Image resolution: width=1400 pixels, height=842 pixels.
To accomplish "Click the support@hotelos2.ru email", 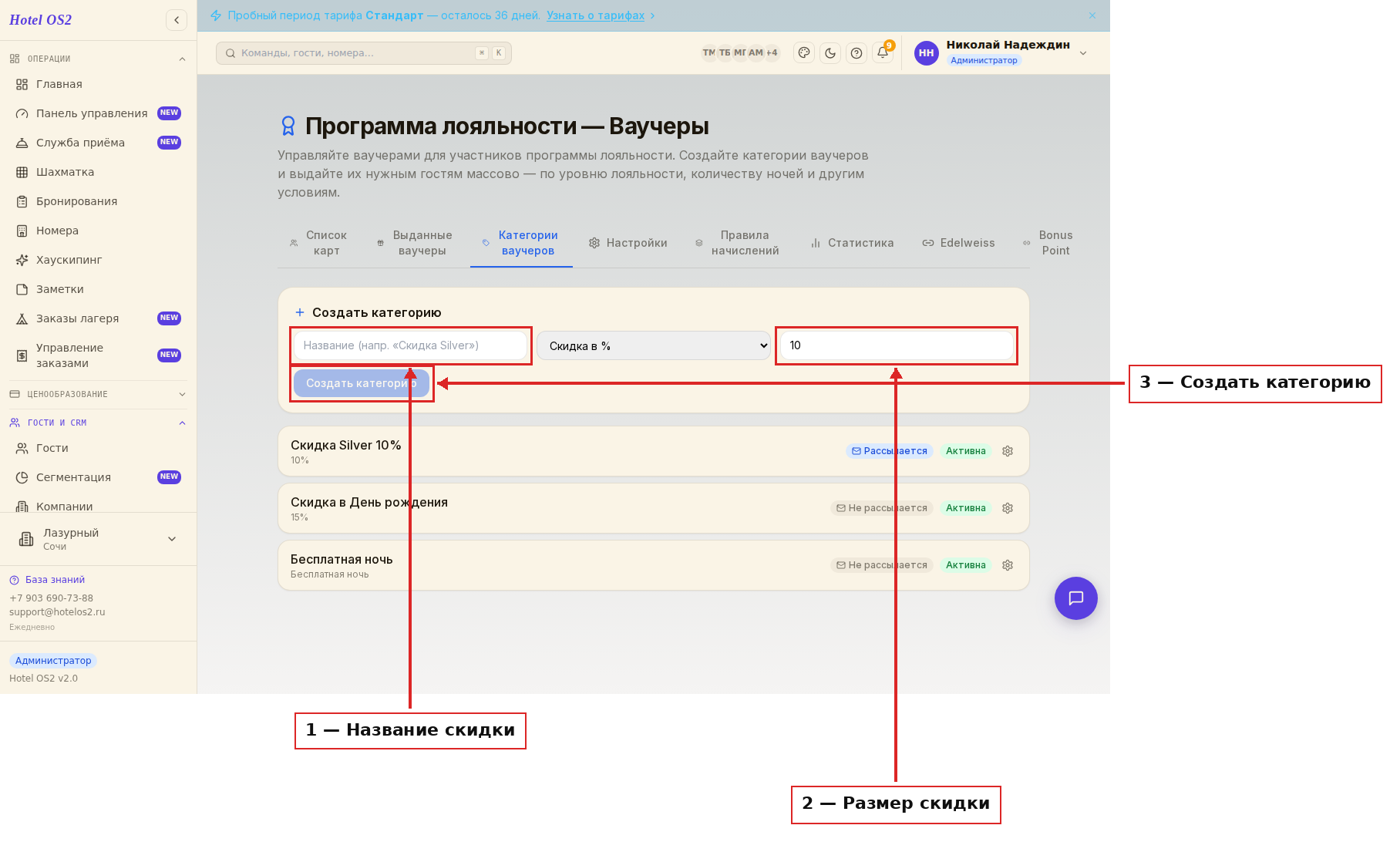I will tap(57, 612).
